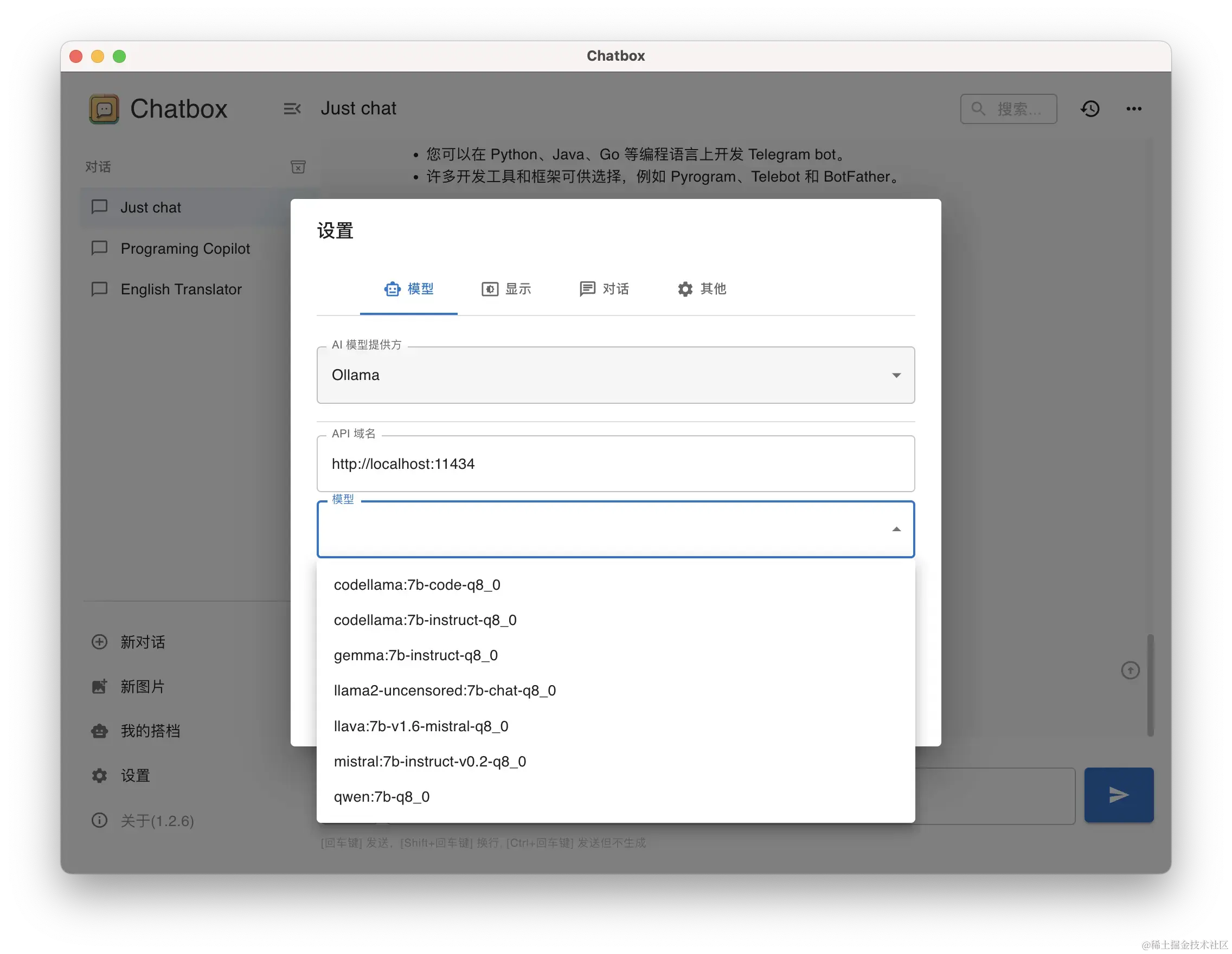Open the English Translator conversation
The height and width of the screenshot is (954, 1232).
[x=186, y=289]
